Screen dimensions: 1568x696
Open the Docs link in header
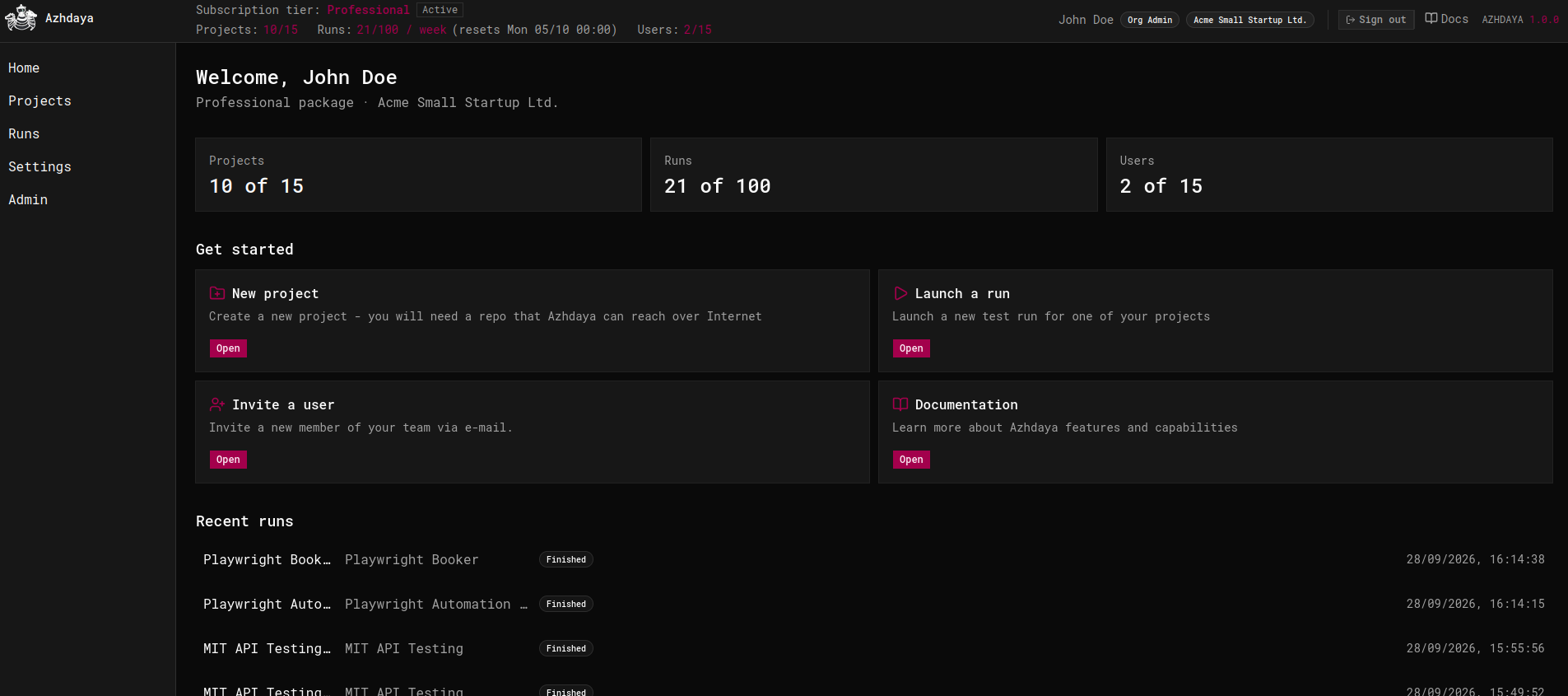tap(1447, 19)
